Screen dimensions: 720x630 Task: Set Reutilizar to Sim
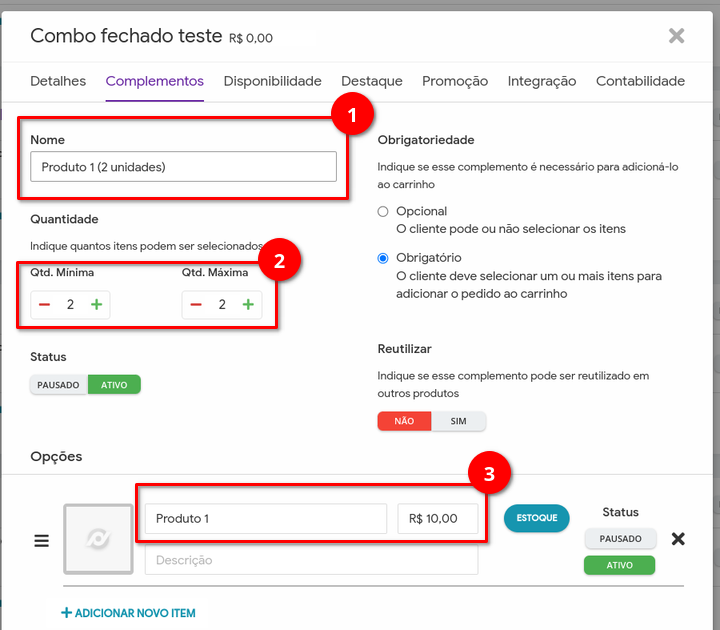click(458, 421)
